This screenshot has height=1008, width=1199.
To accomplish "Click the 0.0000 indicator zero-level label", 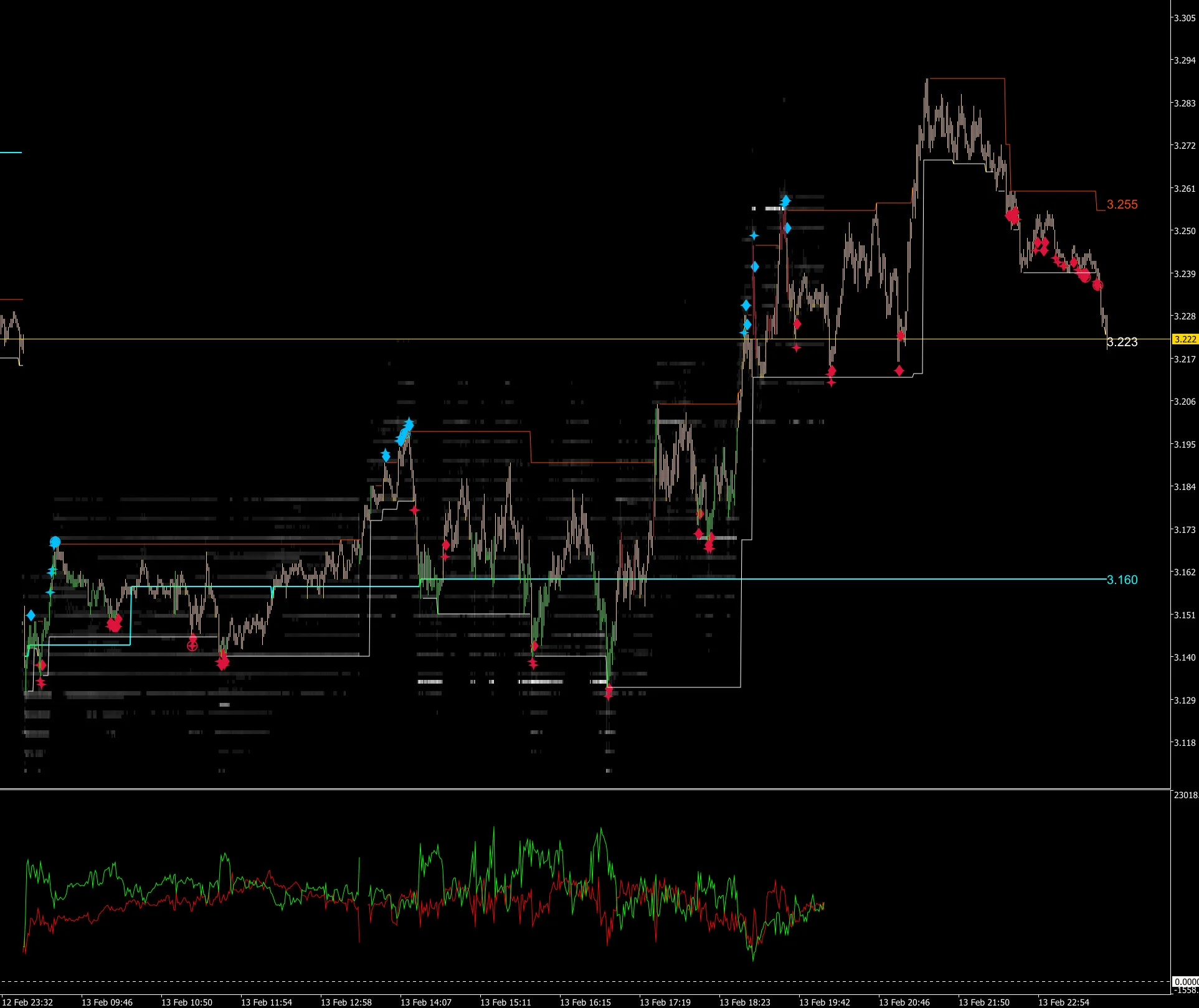I will pos(1185,982).
